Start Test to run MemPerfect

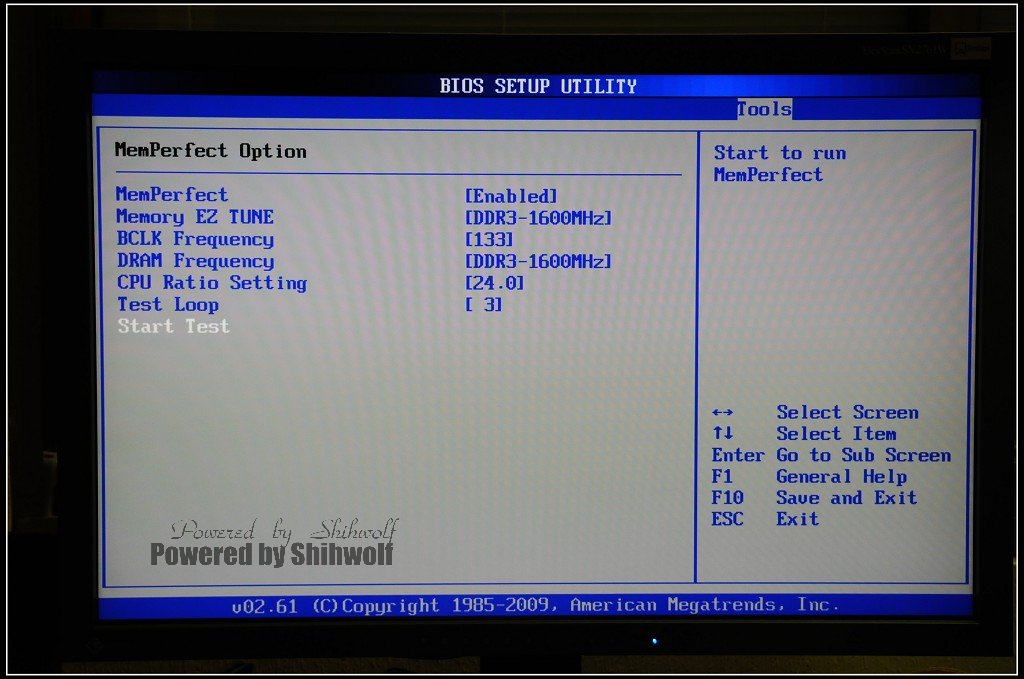click(173, 326)
